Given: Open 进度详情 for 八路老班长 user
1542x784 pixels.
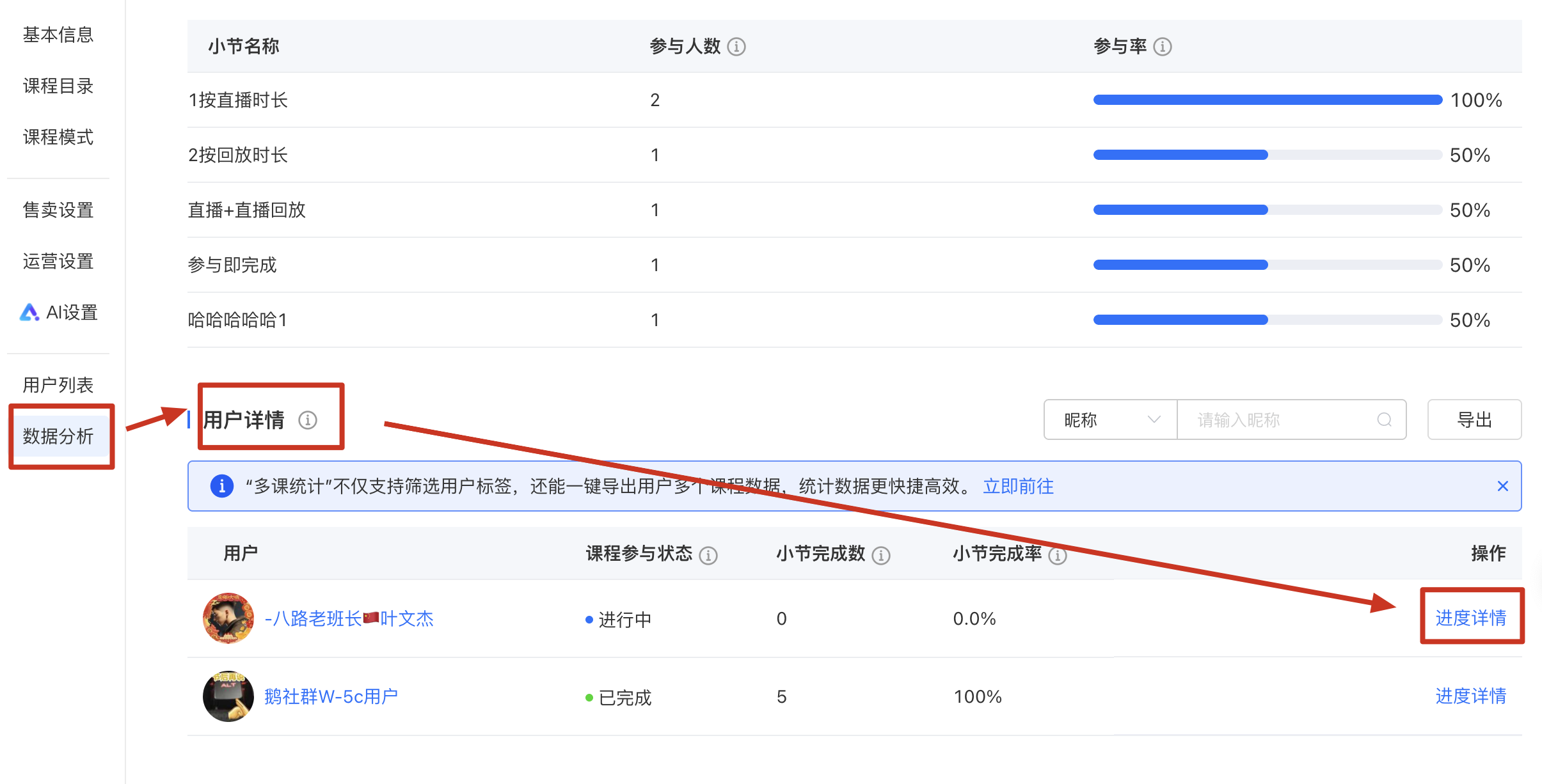Looking at the screenshot, I should (x=1470, y=618).
